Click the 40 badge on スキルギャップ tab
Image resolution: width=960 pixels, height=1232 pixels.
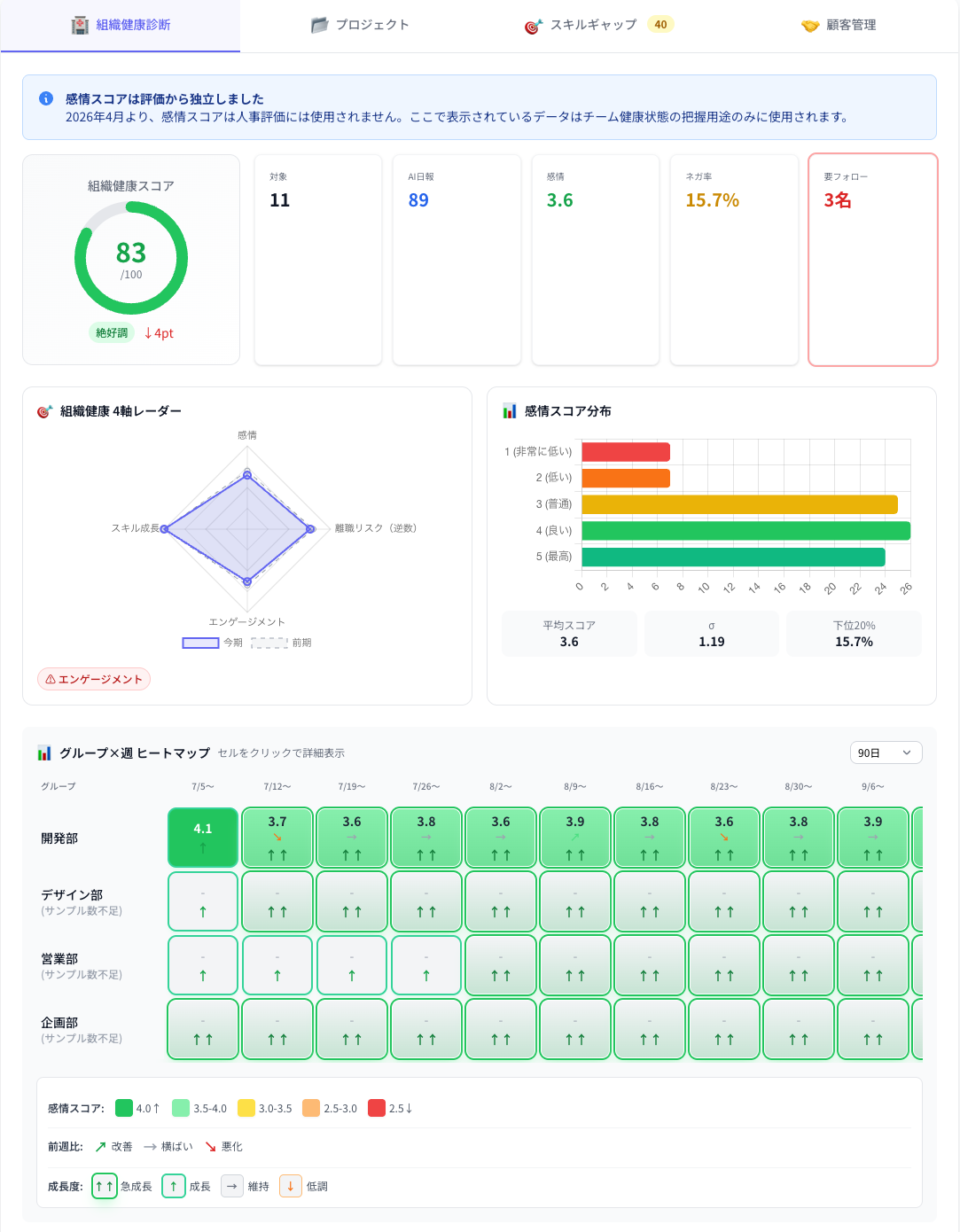[660, 25]
